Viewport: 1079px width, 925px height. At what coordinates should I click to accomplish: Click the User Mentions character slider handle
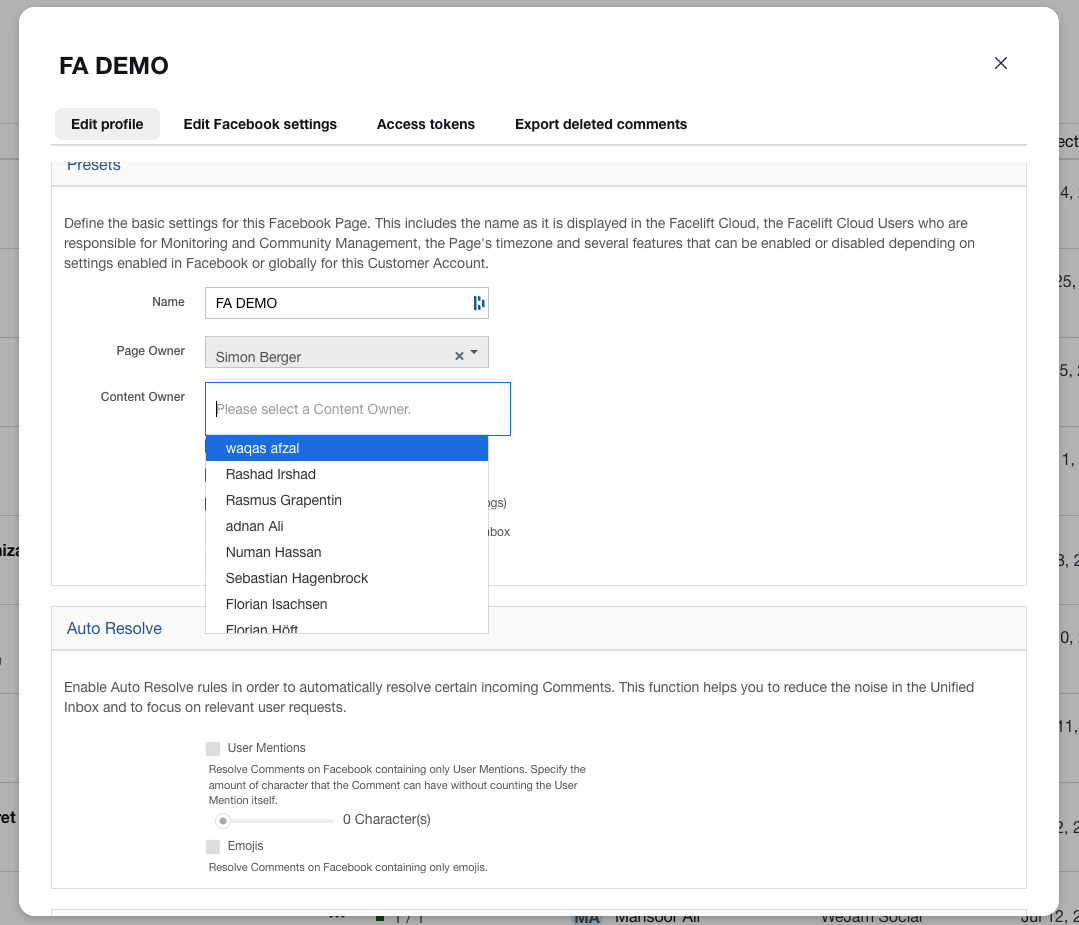pos(222,820)
